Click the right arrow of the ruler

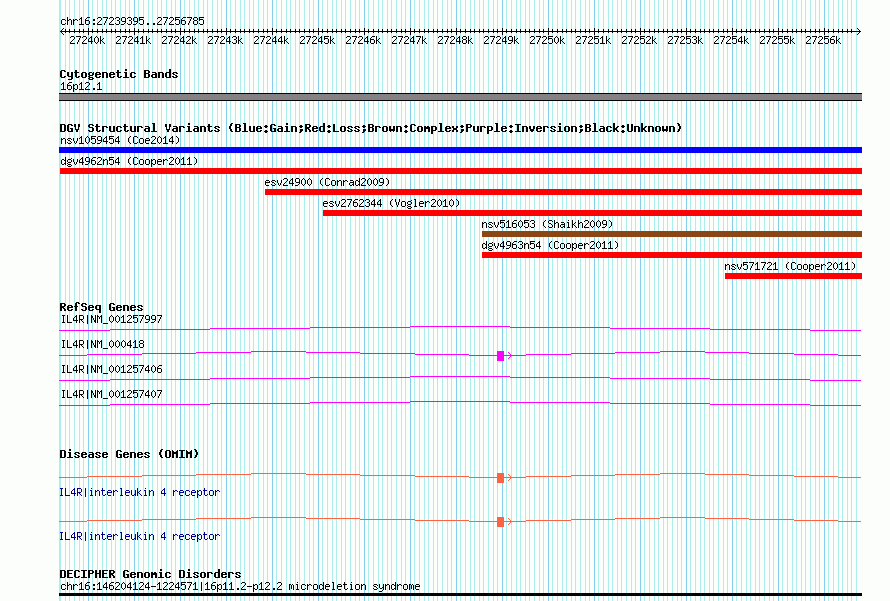(x=859, y=32)
